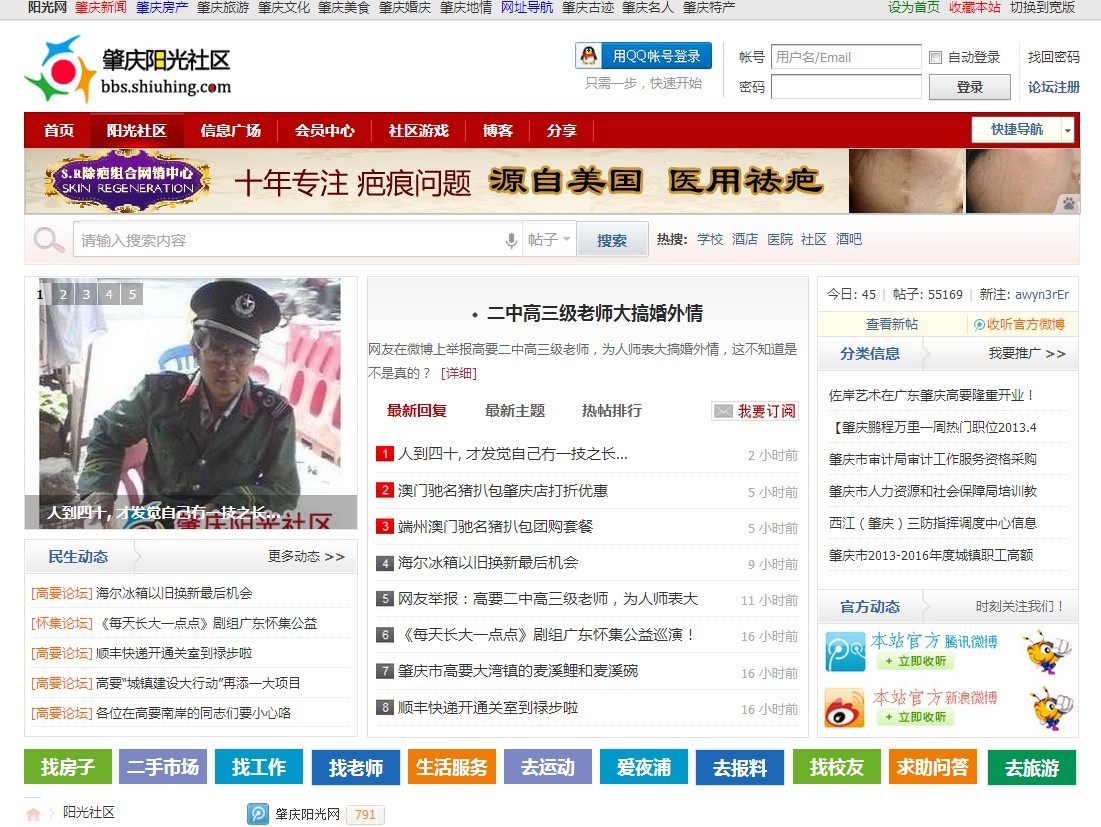Screen dimensions: 1101x827
Task: Select slide number 5 on carousel
Action: click(x=133, y=294)
